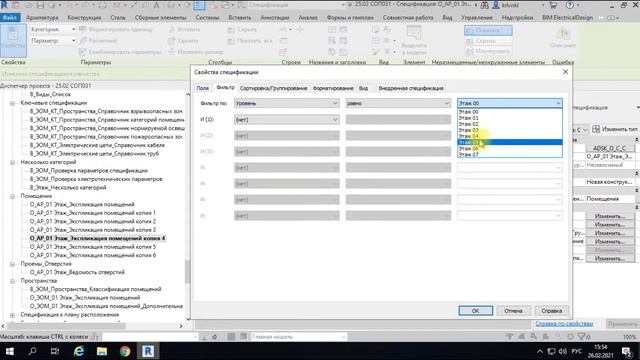Open the И (1) (нет) filter dropdown
The image size is (640, 360).
(287, 120)
